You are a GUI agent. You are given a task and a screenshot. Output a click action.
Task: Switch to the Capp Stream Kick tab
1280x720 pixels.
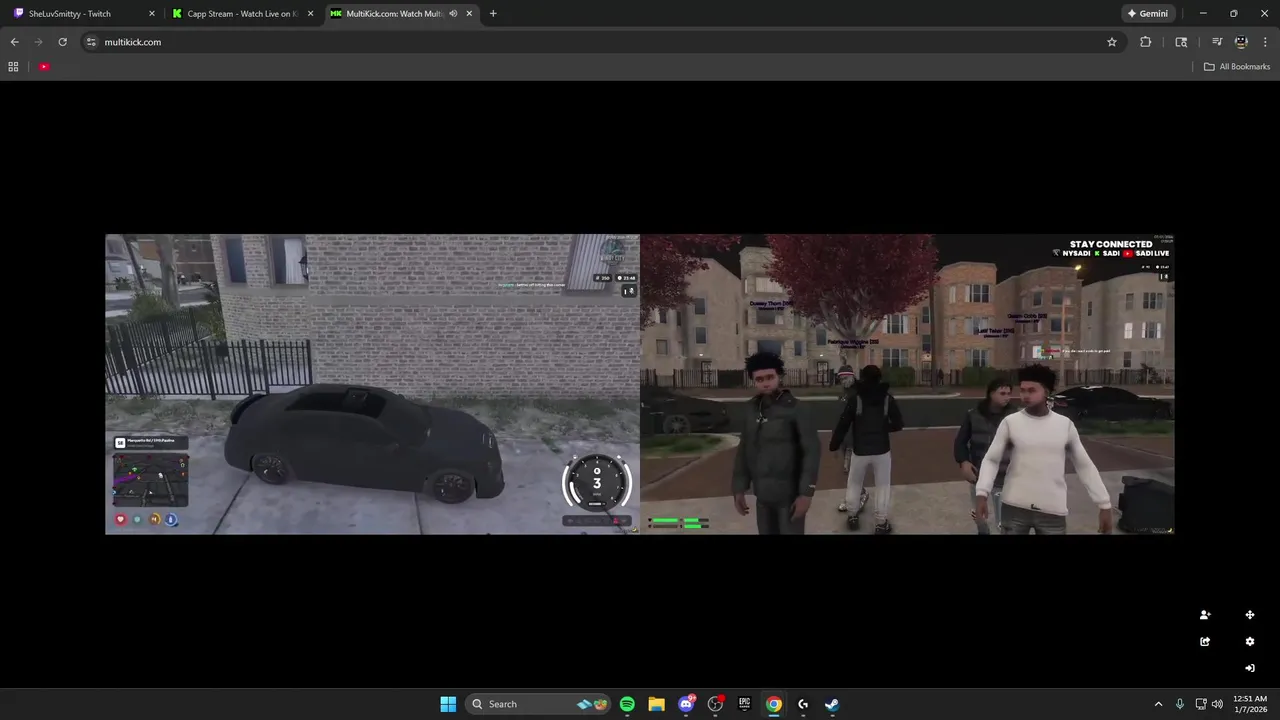pos(240,14)
